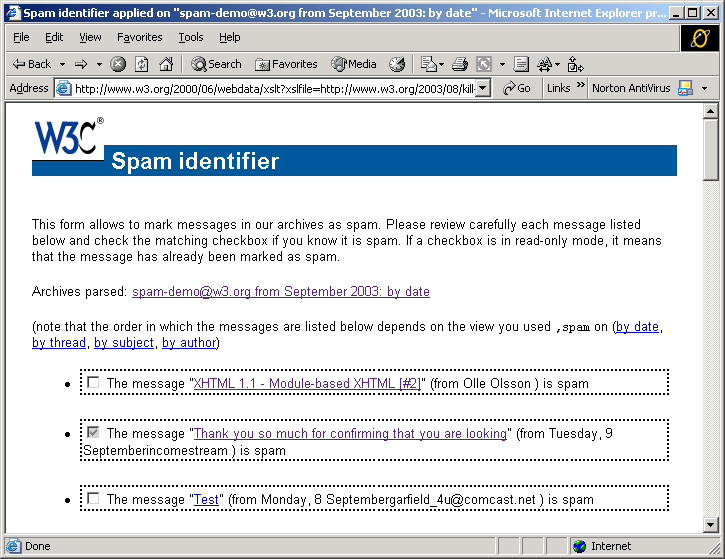Image resolution: width=725 pixels, height=559 pixels.
Task: Follow the 'by date' view link
Action: coord(637,326)
